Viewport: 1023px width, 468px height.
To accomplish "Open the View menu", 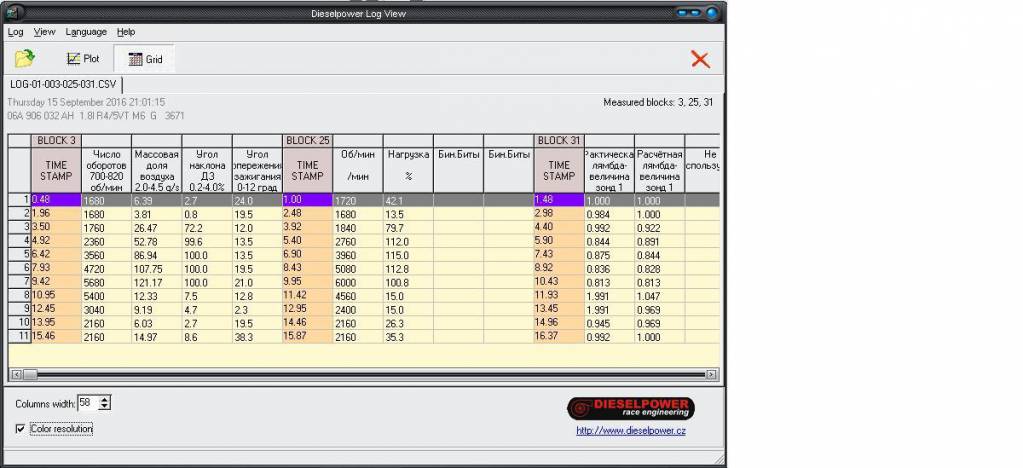I will click(x=44, y=32).
